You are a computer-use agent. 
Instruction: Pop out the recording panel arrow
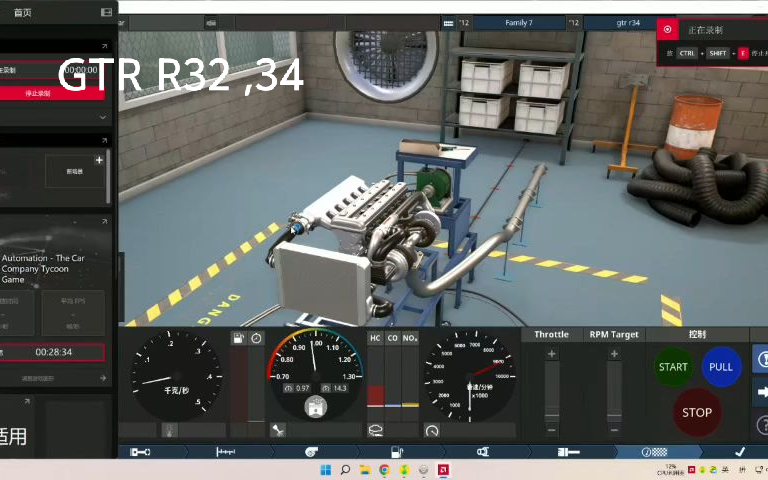click(x=104, y=46)
